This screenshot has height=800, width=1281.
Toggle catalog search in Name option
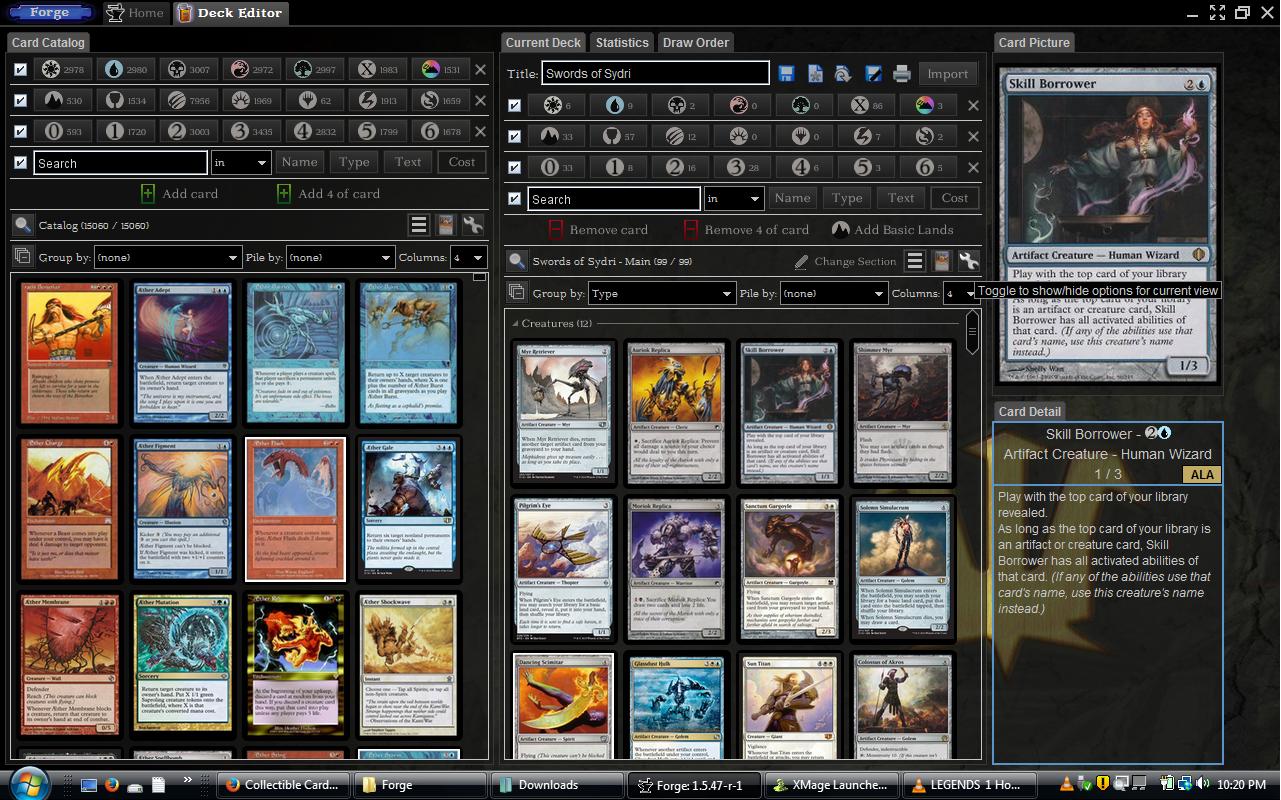pyautogui.click(x=299, y=162)
